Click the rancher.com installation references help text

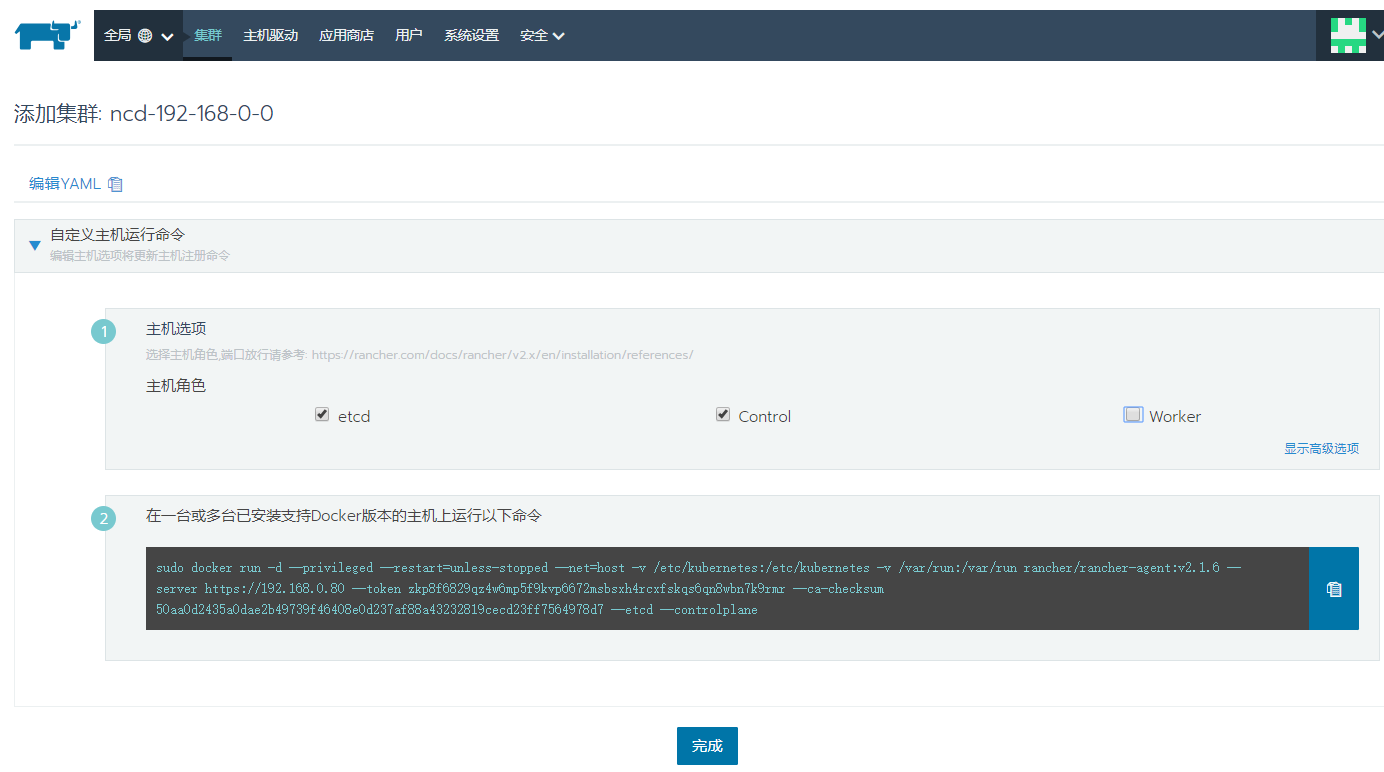pyautogui.click(x=419, y=355)
